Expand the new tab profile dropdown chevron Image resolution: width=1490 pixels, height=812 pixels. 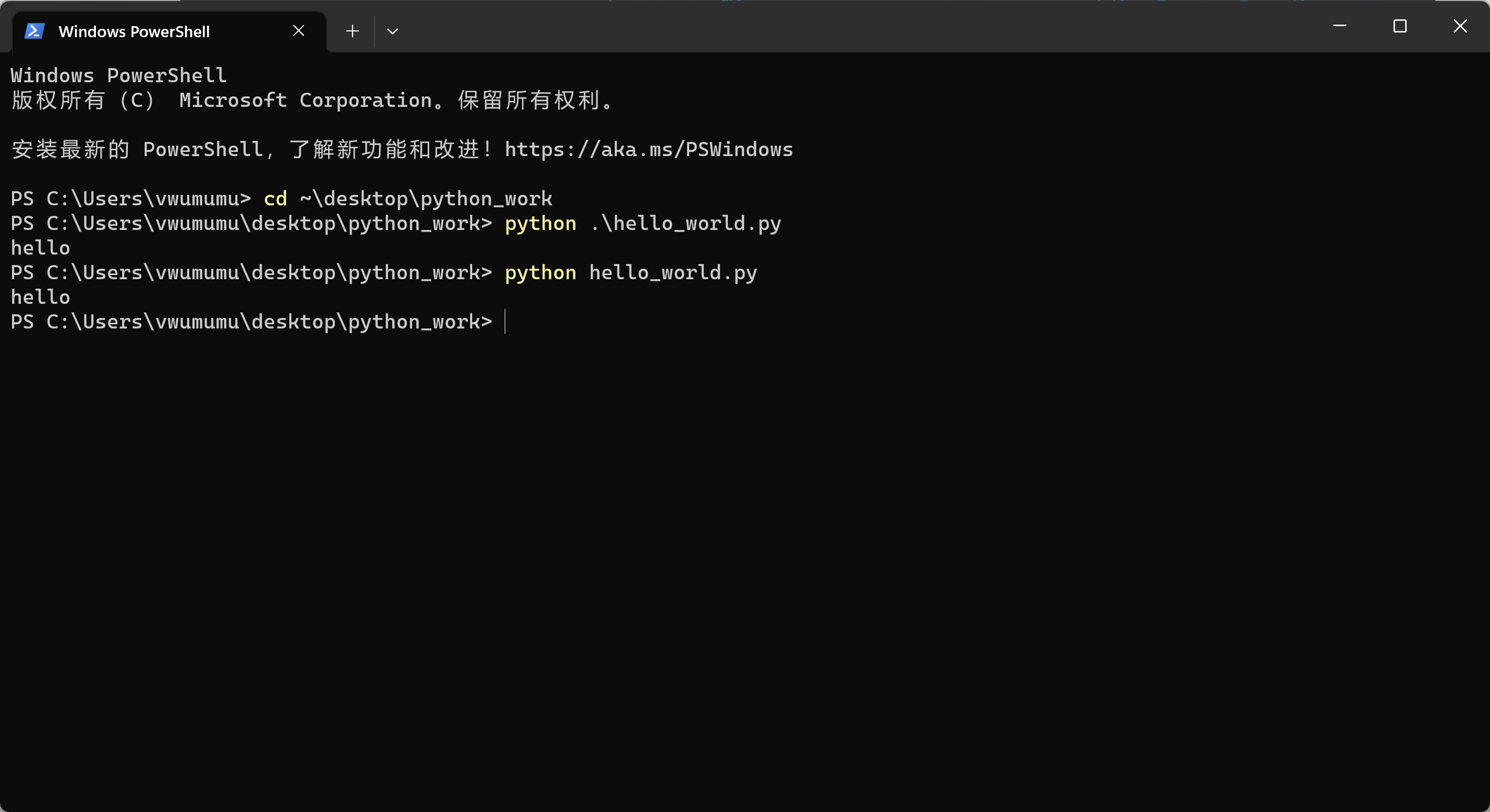[x=392, y=31]
